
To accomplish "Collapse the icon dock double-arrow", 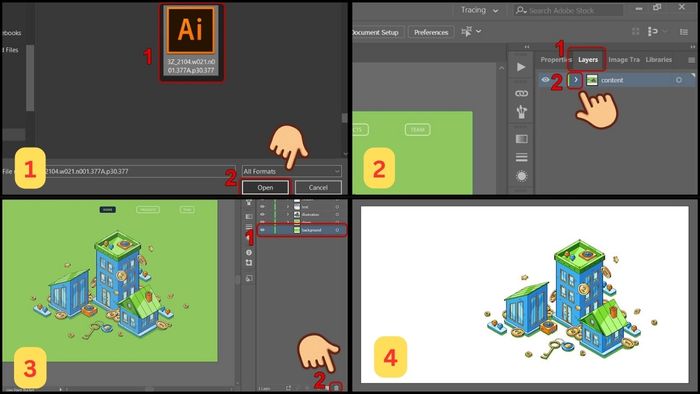I will [x=527, y=46].
